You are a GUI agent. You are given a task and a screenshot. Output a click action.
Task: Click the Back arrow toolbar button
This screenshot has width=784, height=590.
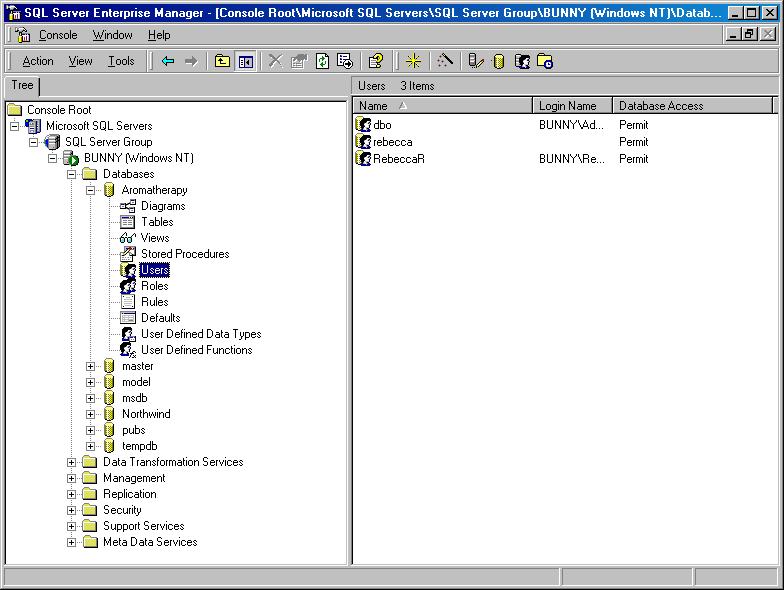[x=168, y=61]
